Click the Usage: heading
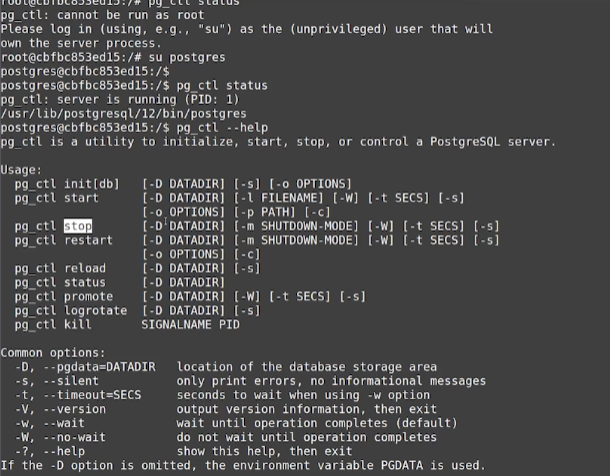Image resolution: width=610 pixels, height=476 pixels. pos(21,170)
